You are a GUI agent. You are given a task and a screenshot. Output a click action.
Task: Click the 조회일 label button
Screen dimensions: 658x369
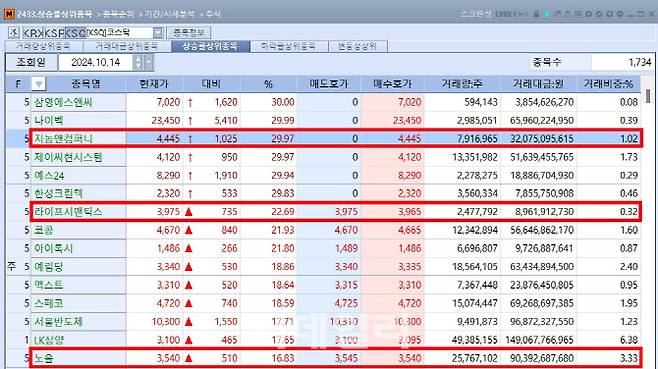coord(31,63)
